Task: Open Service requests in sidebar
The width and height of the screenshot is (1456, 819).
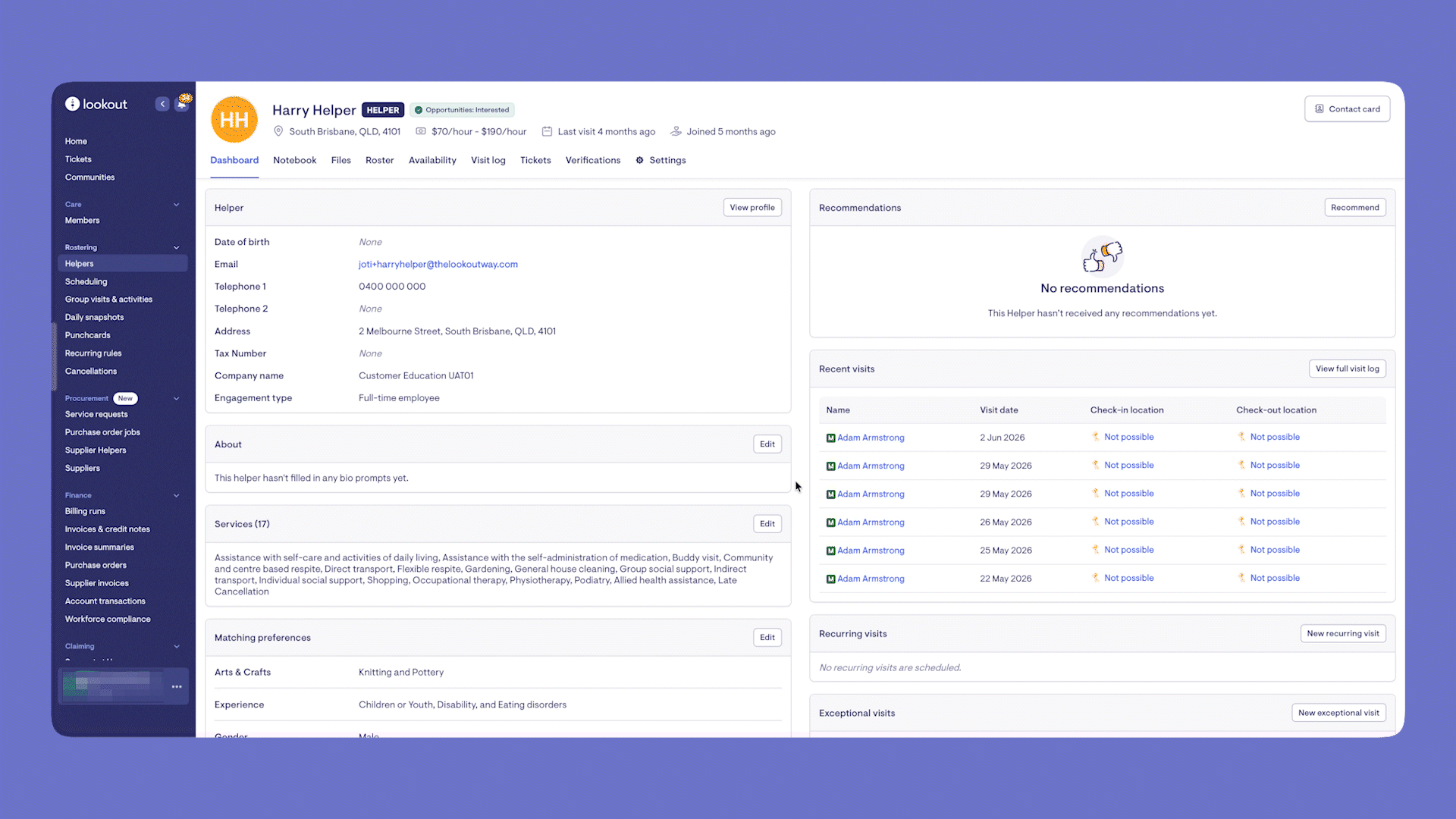Action: [x=96, y=415]
